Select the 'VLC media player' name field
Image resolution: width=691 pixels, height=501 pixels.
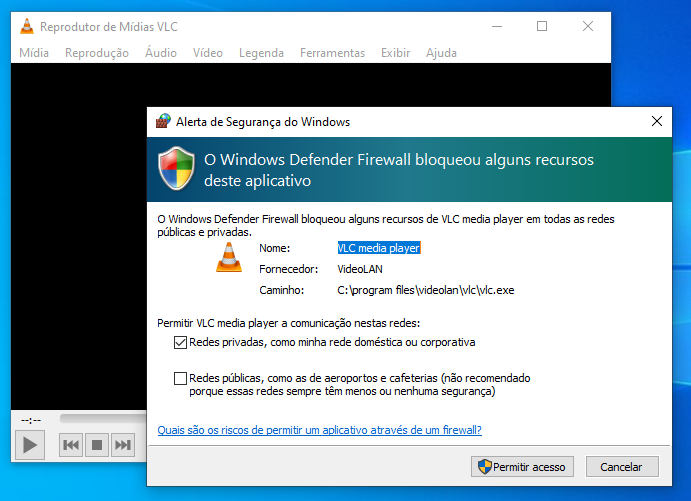[x=379, y=248]
